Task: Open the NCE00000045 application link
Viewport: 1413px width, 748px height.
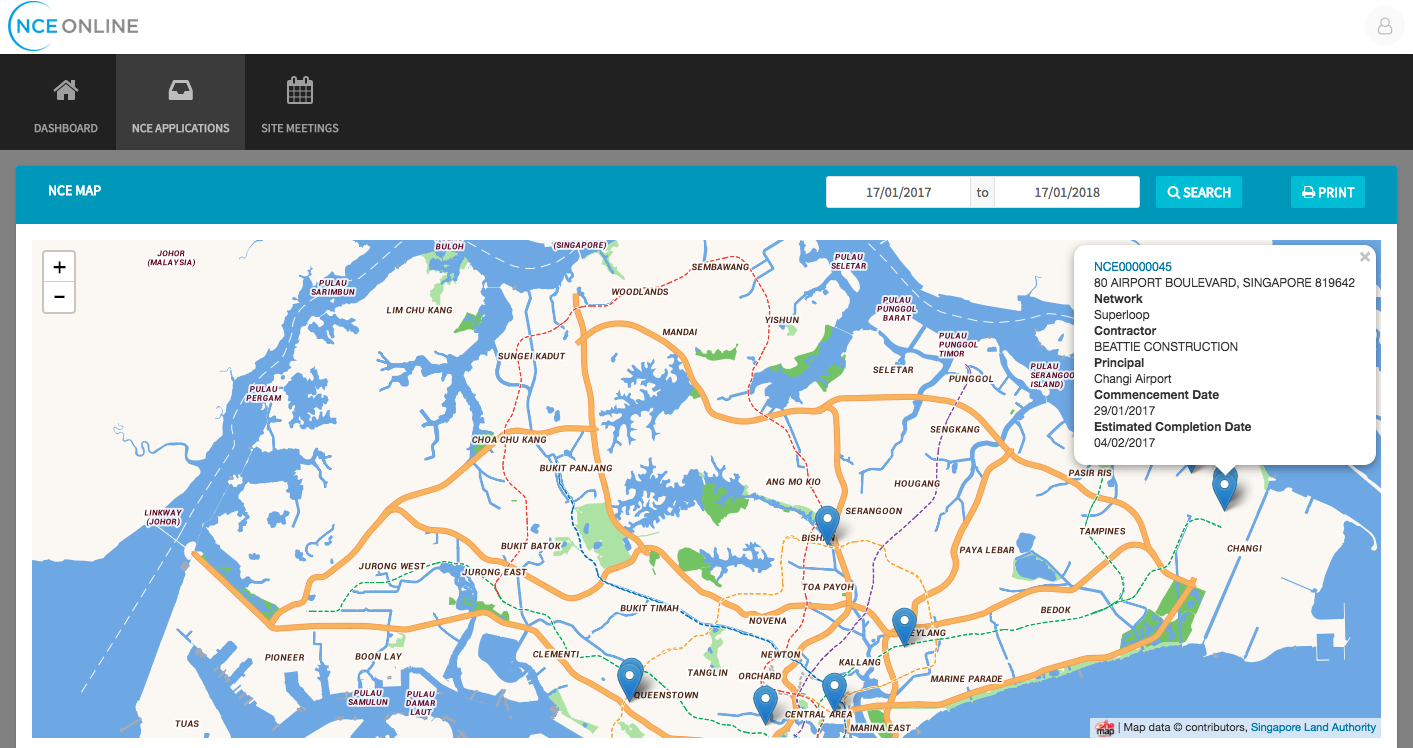Action: click(x=1132, y=267)
